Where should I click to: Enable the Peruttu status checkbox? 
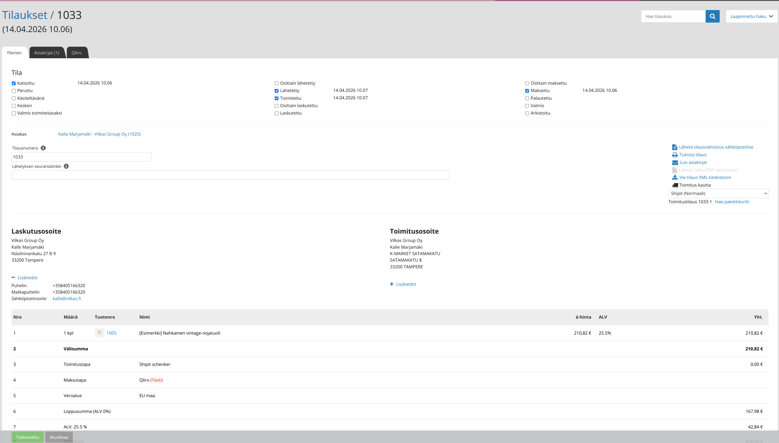pyautogui.click(x=14, y=91)
